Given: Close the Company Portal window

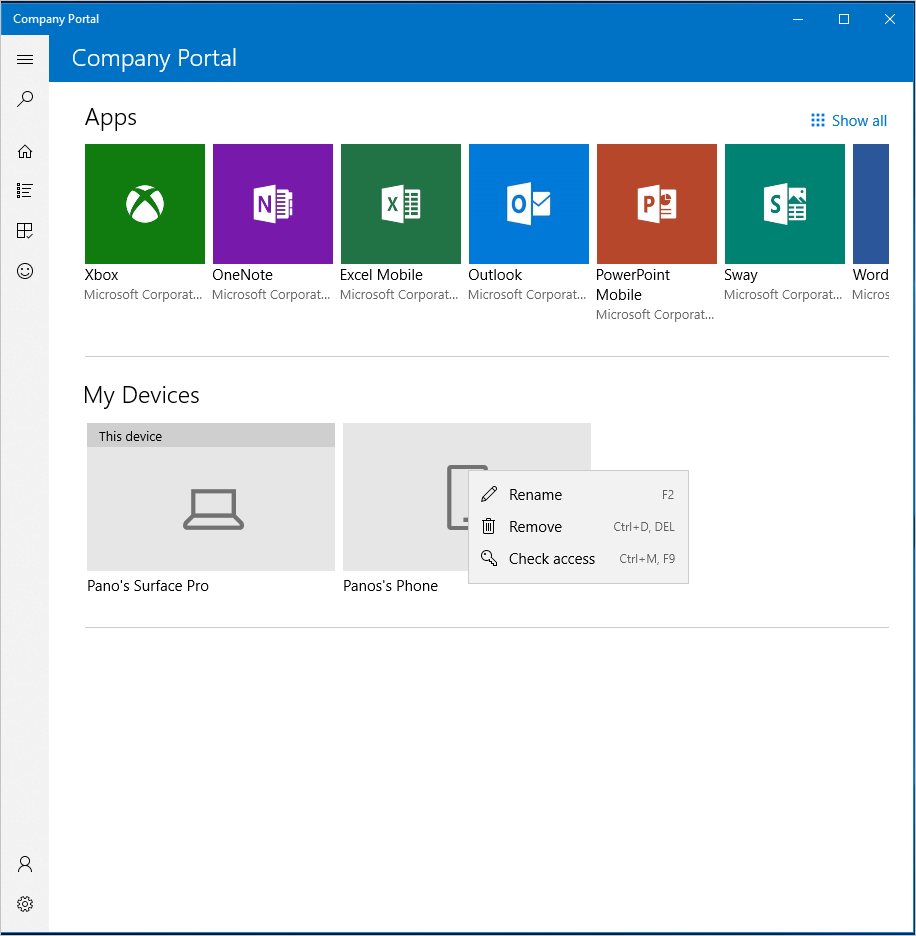Looking at the screenshot, I should [890, 19].
